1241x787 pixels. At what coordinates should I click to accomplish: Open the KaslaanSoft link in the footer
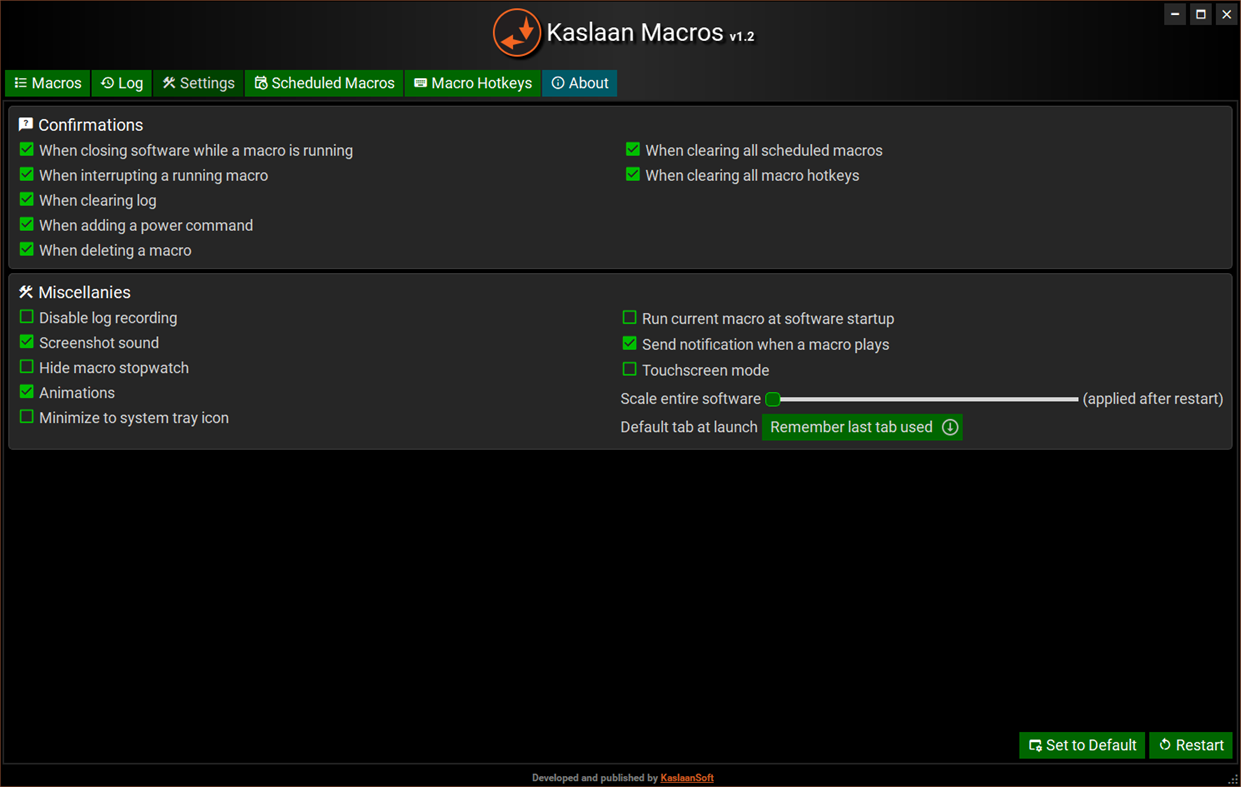687,777
